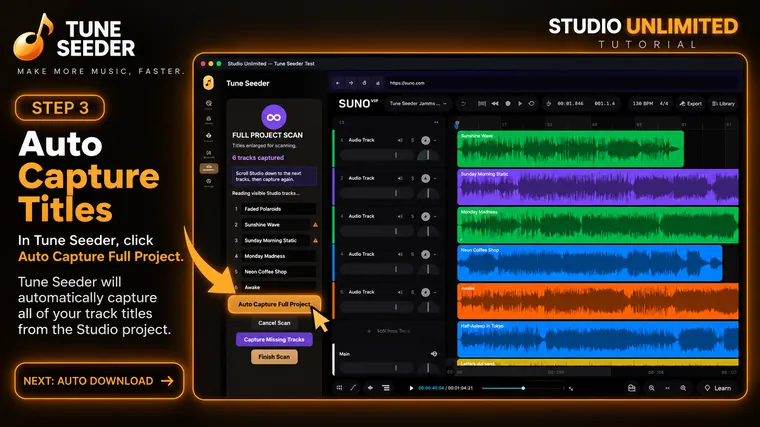
Task: Open the bottom gear icon in Tune Seeder sidebar
Action: click(209, 181)
